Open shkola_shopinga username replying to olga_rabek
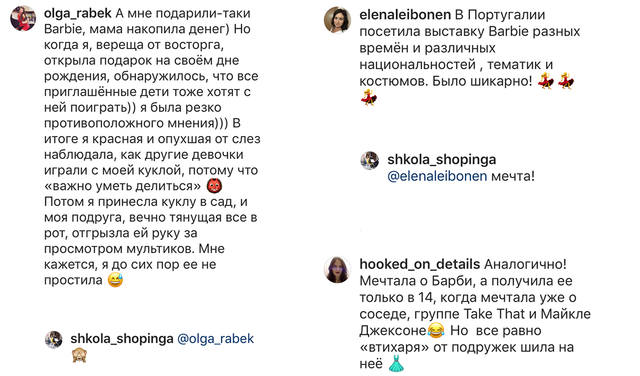Screen dimensions: 640x376 click(122, 338)
